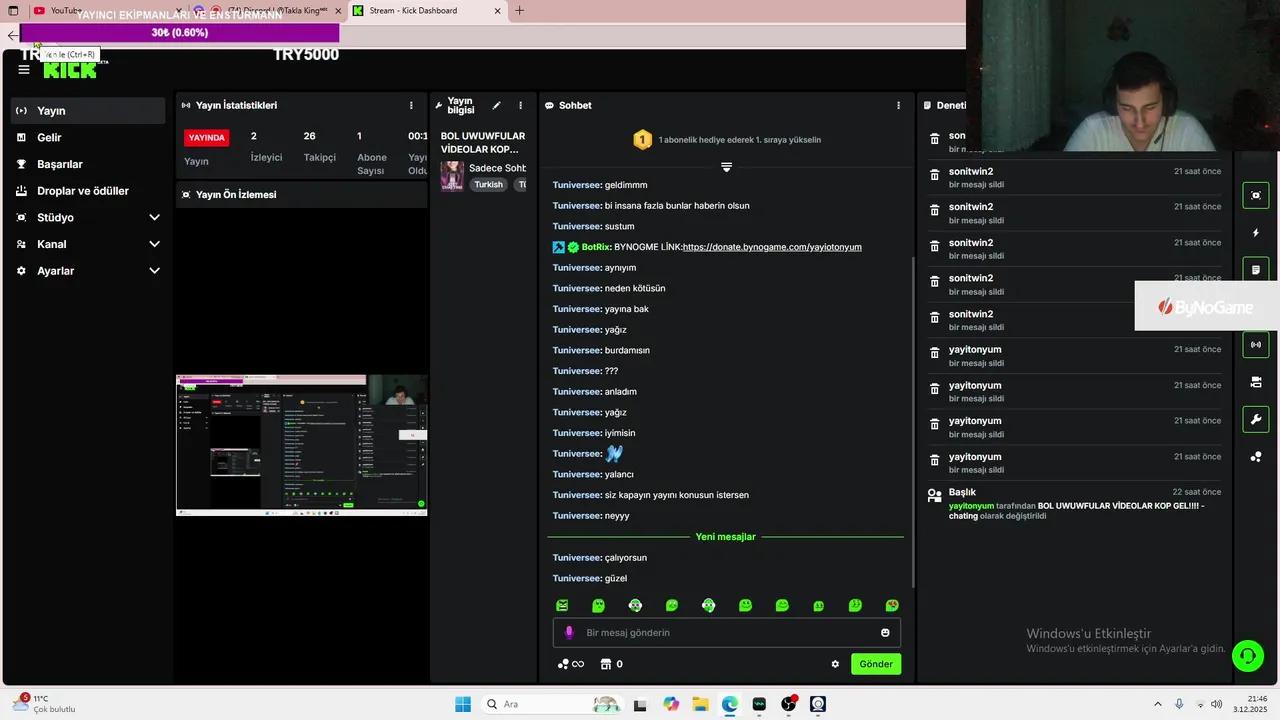Open green headset support button
Viewport: 1280px width, 720px height.
coord(1248,656)
